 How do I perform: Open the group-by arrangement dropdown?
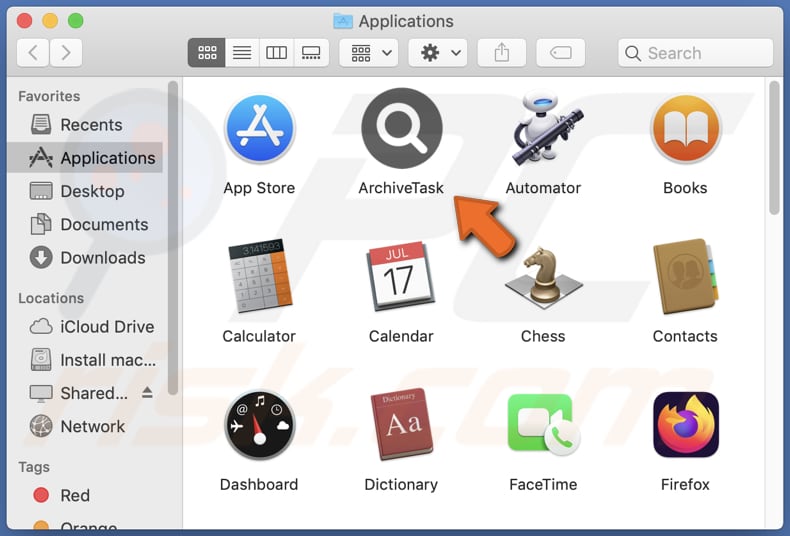369,52
